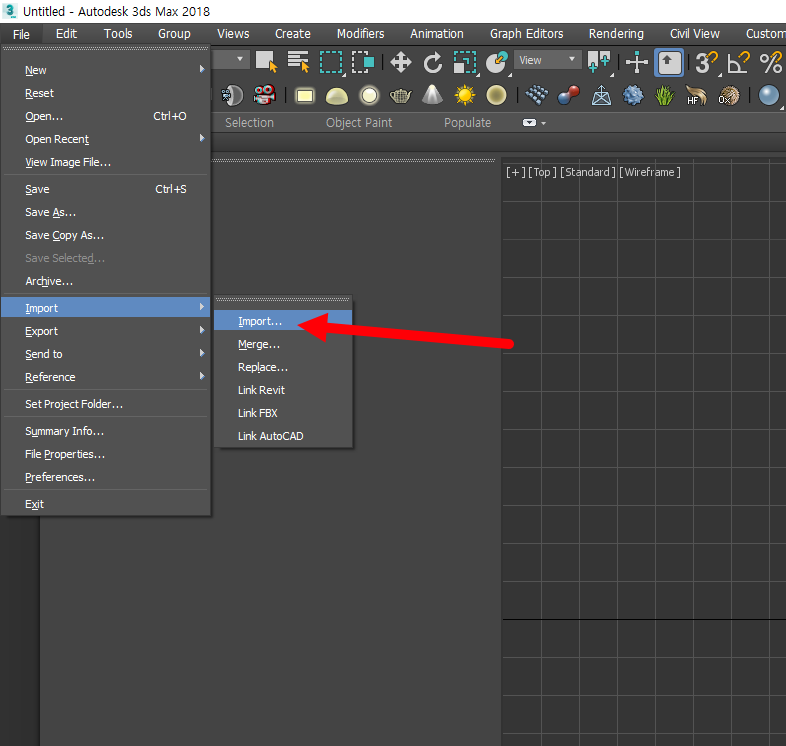Viewport: 786px width, 746px height.
Task: Create a rectangular area light icon
Action: [x=304, y=96]
